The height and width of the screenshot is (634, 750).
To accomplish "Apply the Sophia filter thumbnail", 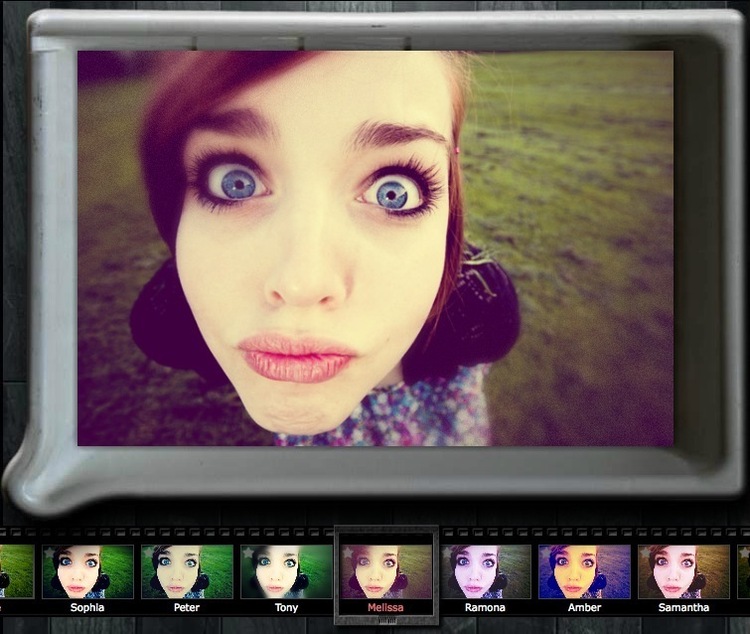I will [x=88, y=572].
